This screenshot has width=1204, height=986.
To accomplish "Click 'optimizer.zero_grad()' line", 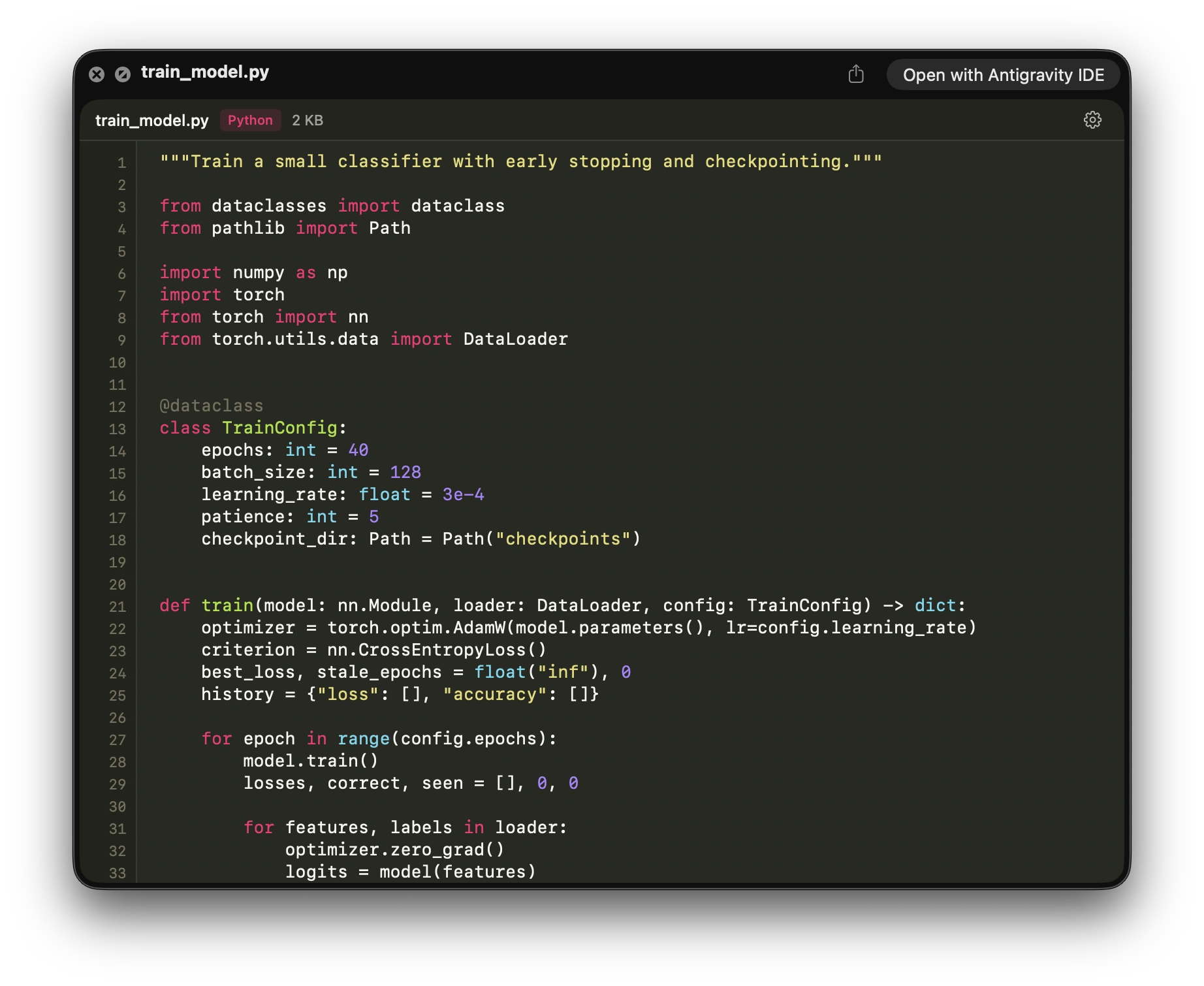I will (x=395, y=850).
